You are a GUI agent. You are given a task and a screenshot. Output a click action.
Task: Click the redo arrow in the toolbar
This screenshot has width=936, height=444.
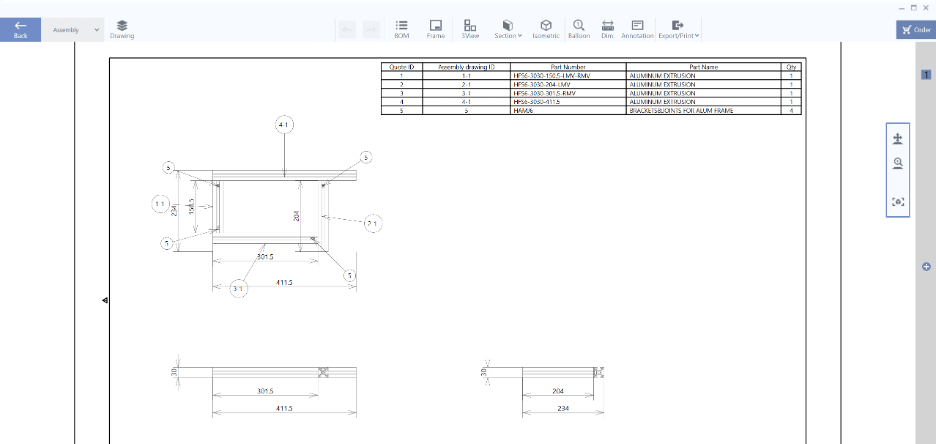371,29
